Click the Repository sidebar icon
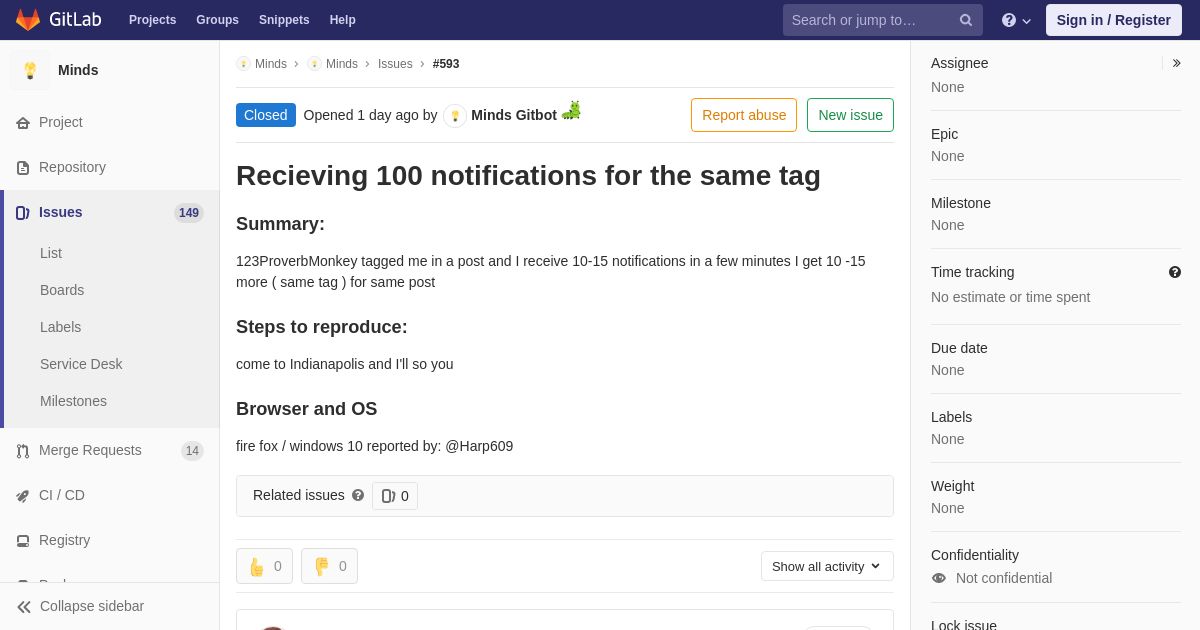The image size is (1200, 630). coord(23,168)
